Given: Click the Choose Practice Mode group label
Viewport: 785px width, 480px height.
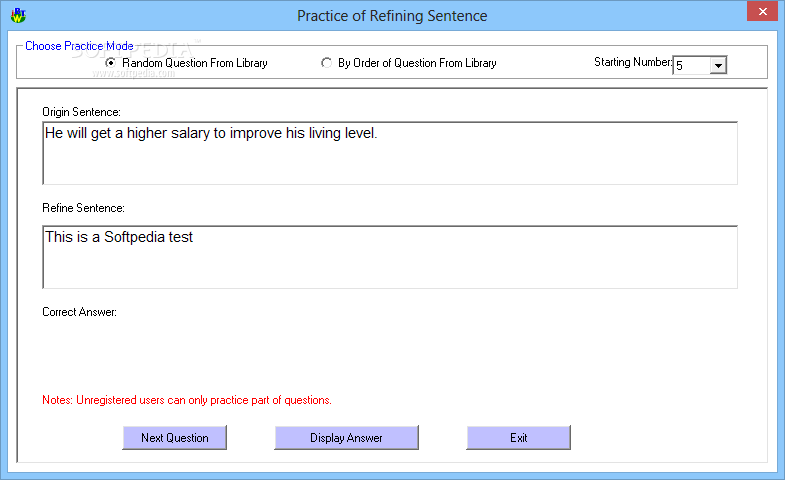Looking at the screenshot, I should pos(79,46).
